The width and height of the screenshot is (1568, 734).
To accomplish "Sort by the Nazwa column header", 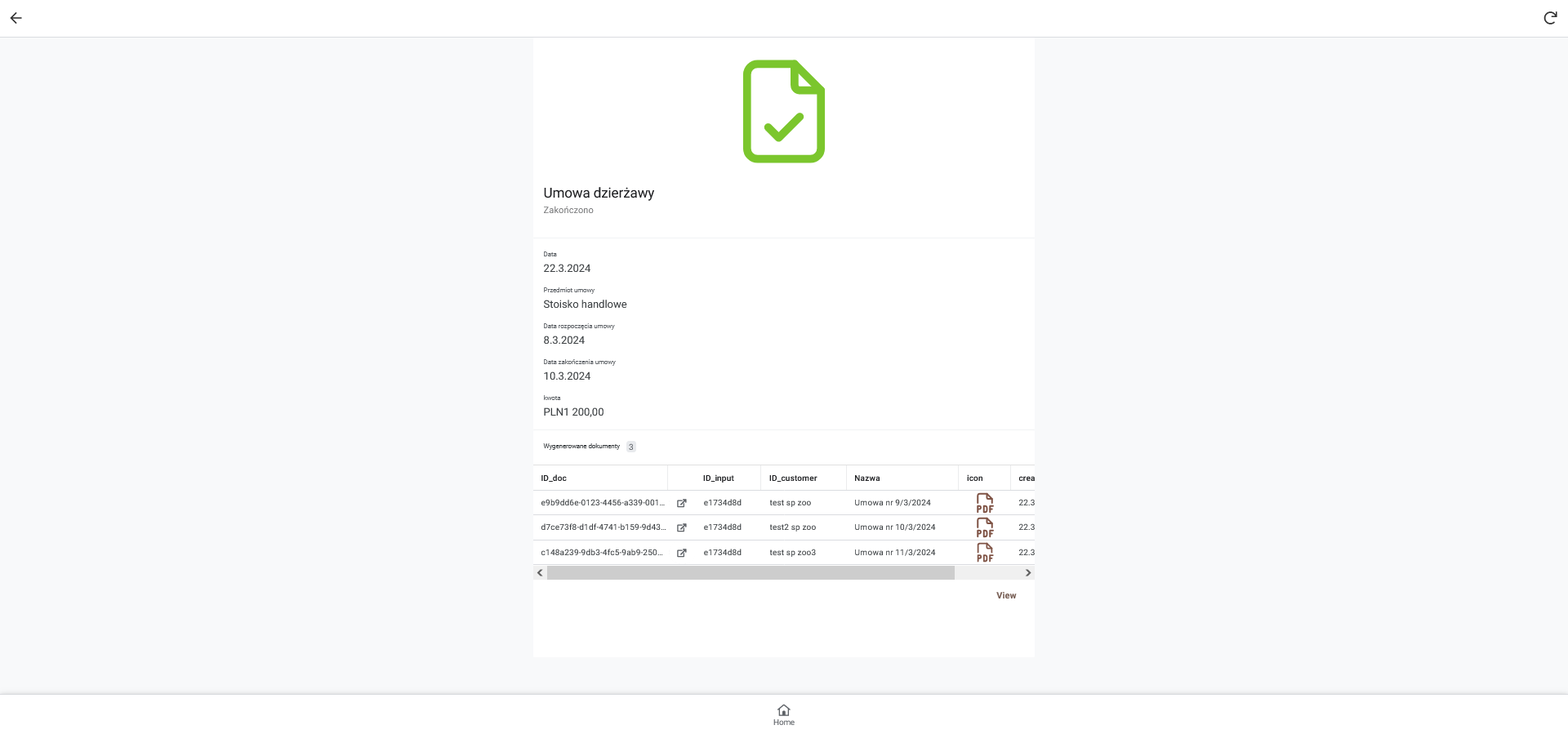I will tap(866, 478).
